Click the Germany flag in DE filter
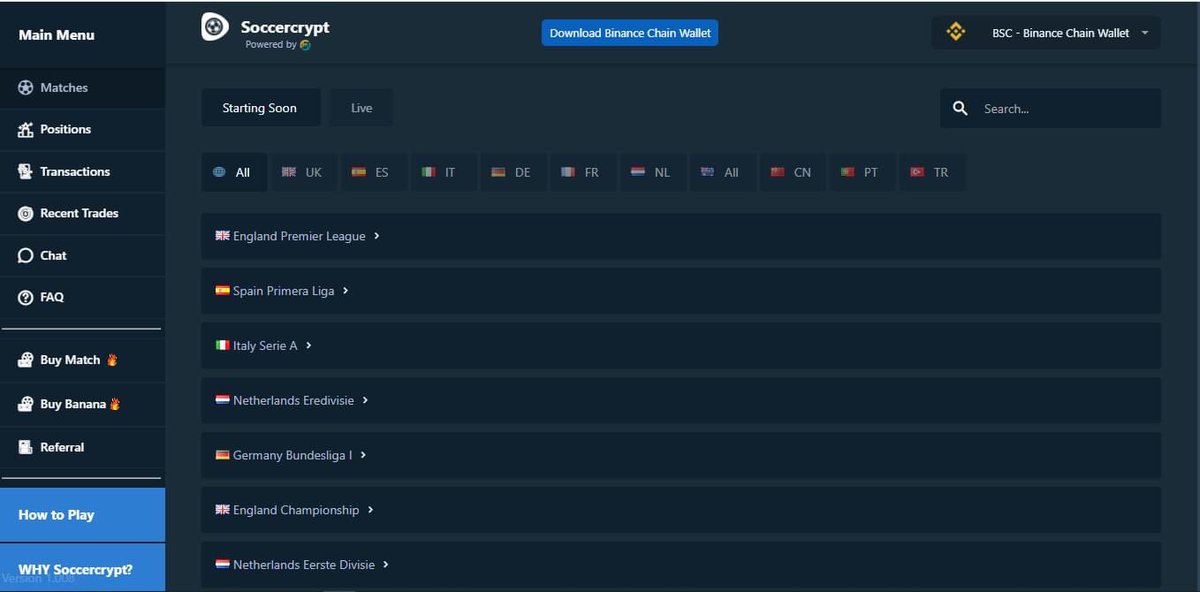 coord(498,172)
